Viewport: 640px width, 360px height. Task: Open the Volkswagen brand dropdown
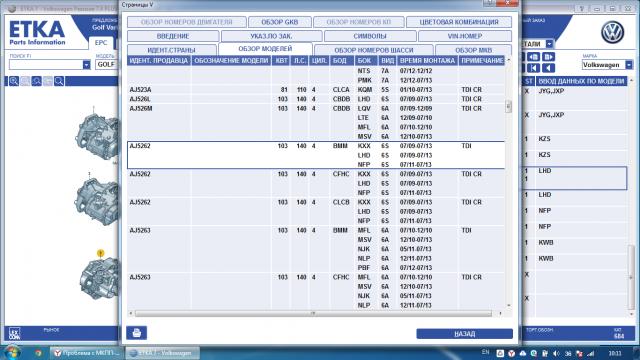click(629, 64)
